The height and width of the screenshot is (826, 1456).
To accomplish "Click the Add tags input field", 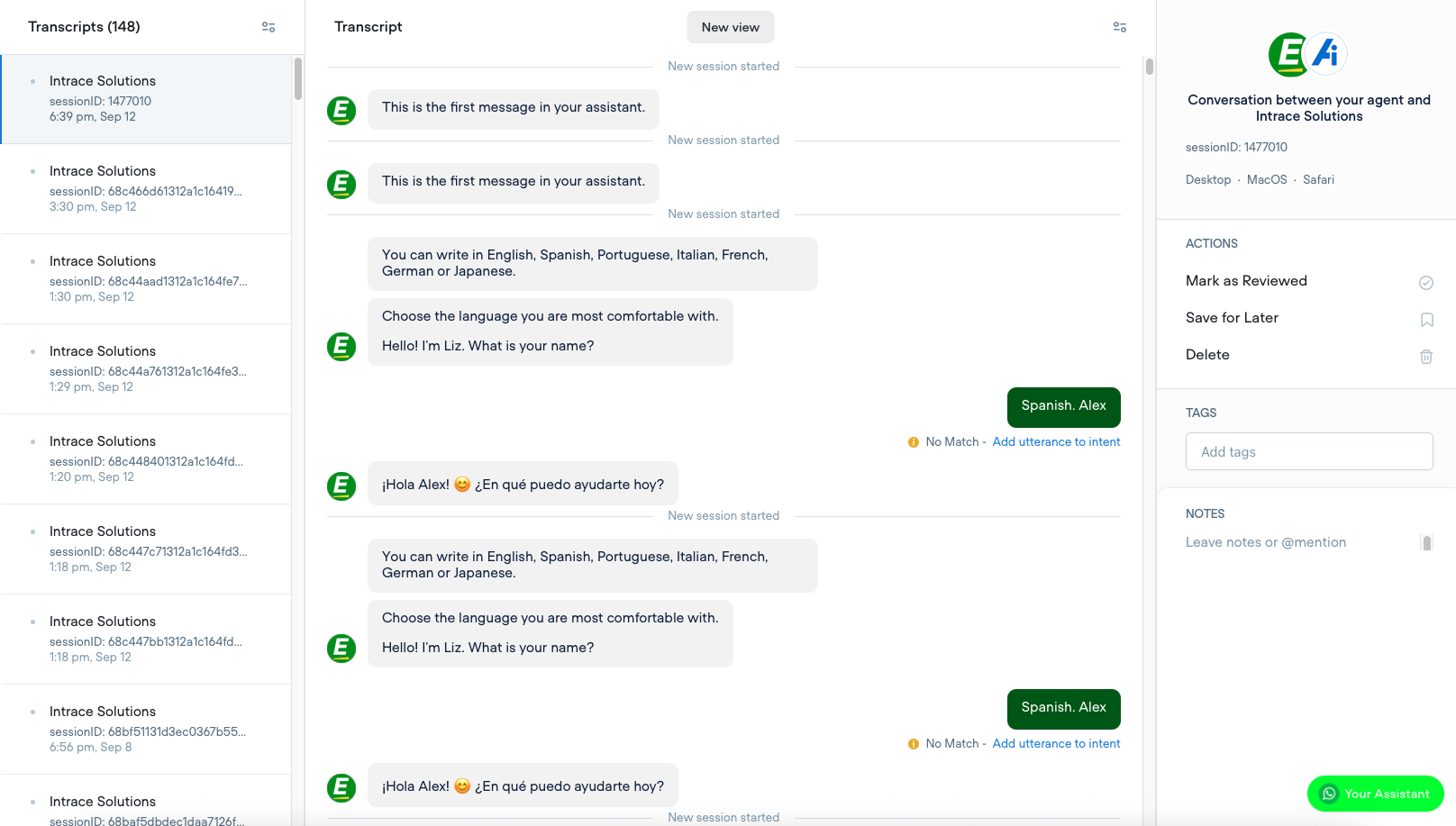I will 1309,451.
